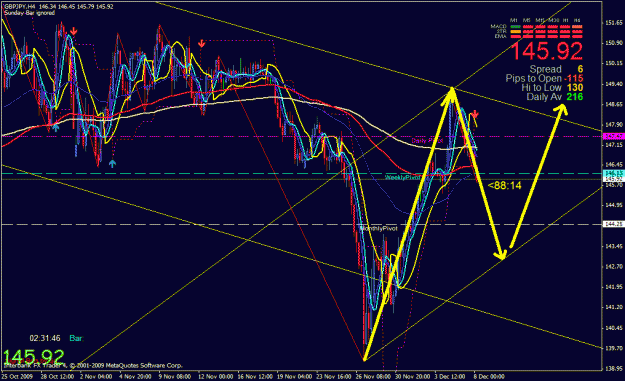Image resolution: width=625 pixels, height=381 pixels.
Task: Select the red EMA M1 signal bar
Action: (x=516, y=36)
